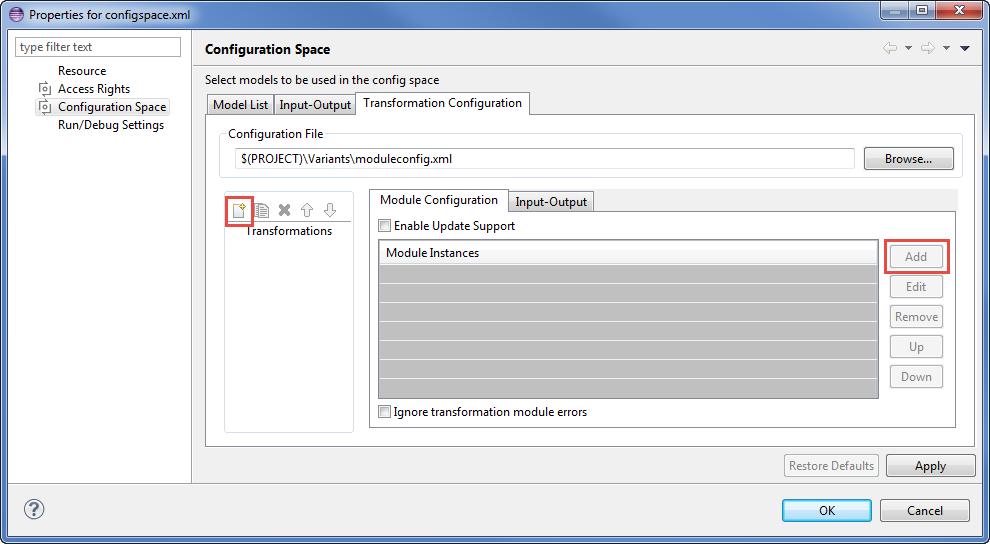
Task: Click the Apply button
Action: point(930,466)
